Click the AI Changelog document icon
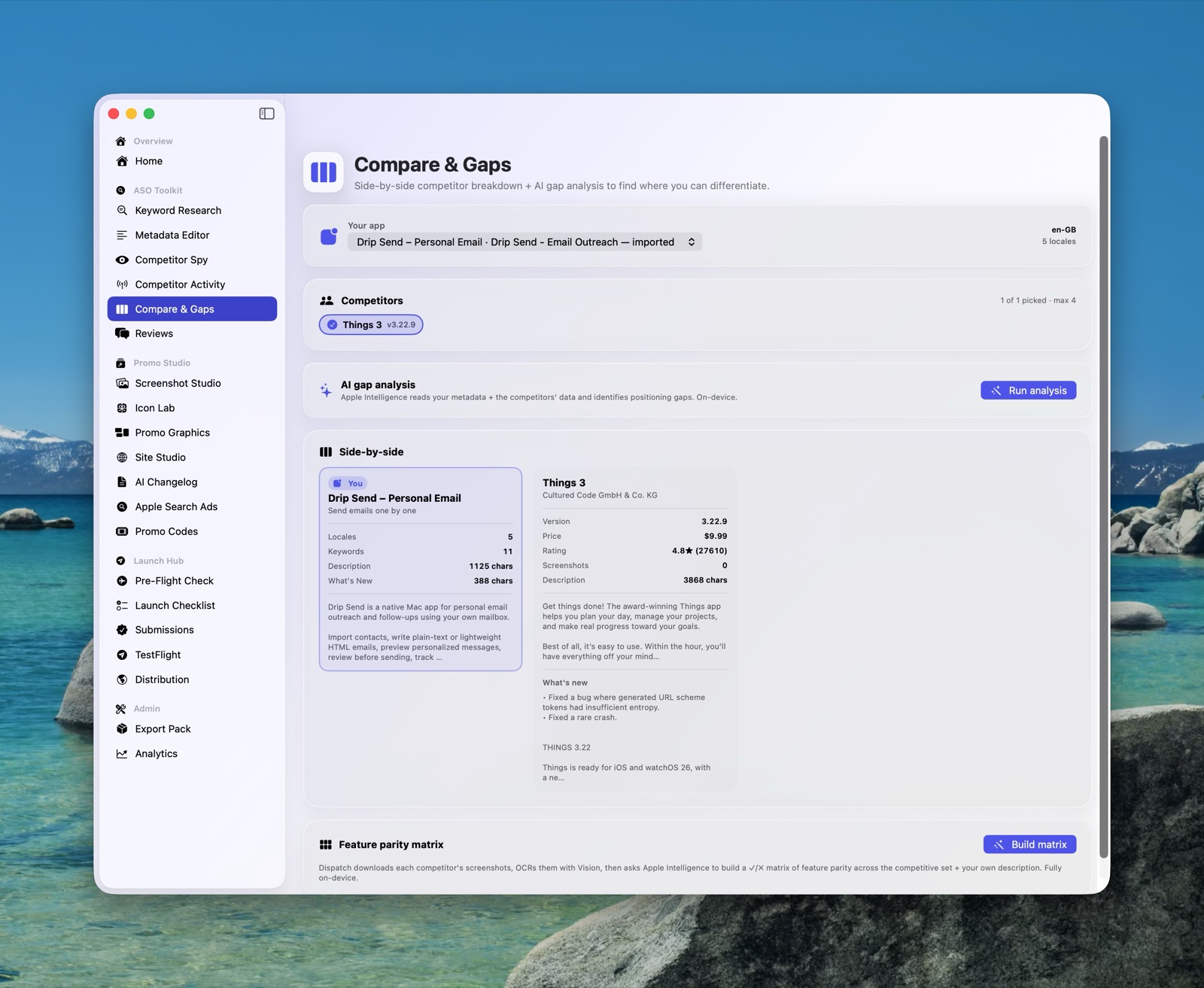 (122, 482)
